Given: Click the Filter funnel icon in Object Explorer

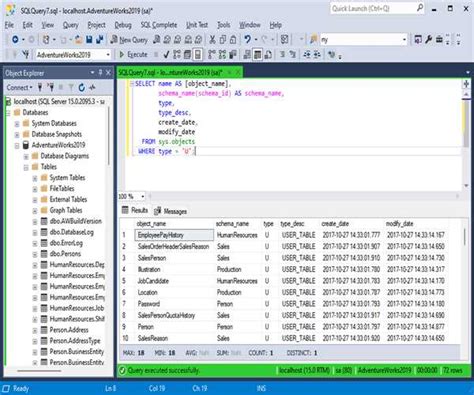Looking at the screenshot, I should 71,88.
